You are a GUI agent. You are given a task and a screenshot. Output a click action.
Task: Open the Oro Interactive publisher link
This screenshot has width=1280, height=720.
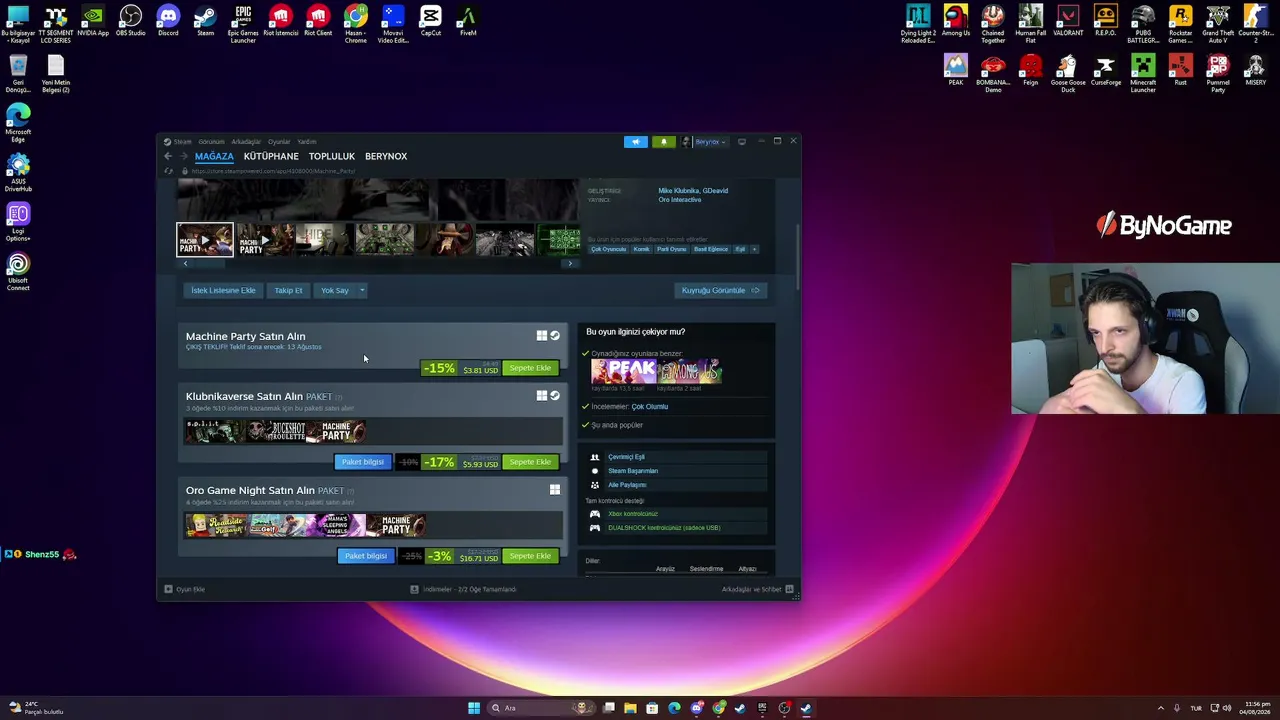(x=679, y=200)
